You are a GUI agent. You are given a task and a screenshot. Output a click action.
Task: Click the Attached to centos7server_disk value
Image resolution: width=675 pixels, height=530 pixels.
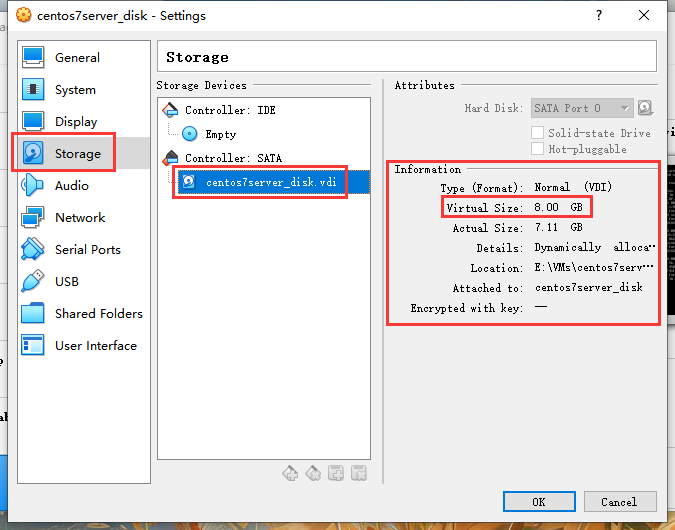tap(588, 287)
